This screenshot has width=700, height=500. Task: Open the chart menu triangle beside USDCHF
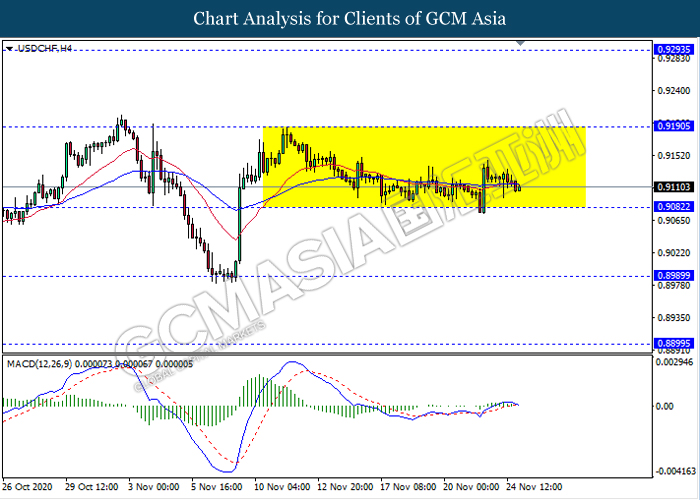pyautogui.click(x=9, y=48)
